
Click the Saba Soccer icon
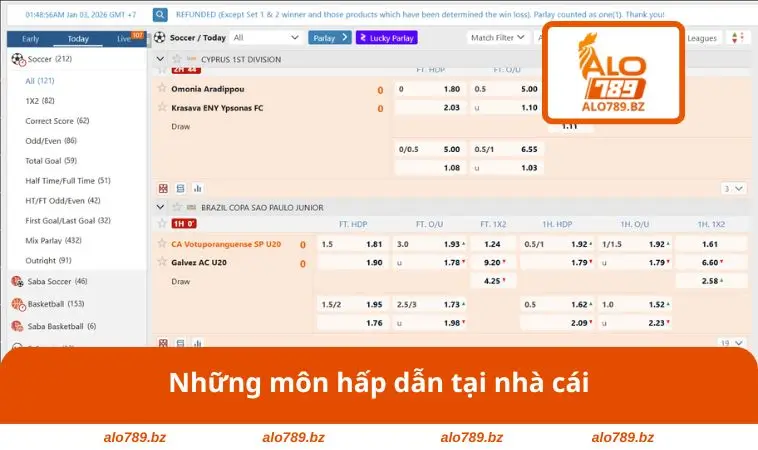click(x=17, y=281)
